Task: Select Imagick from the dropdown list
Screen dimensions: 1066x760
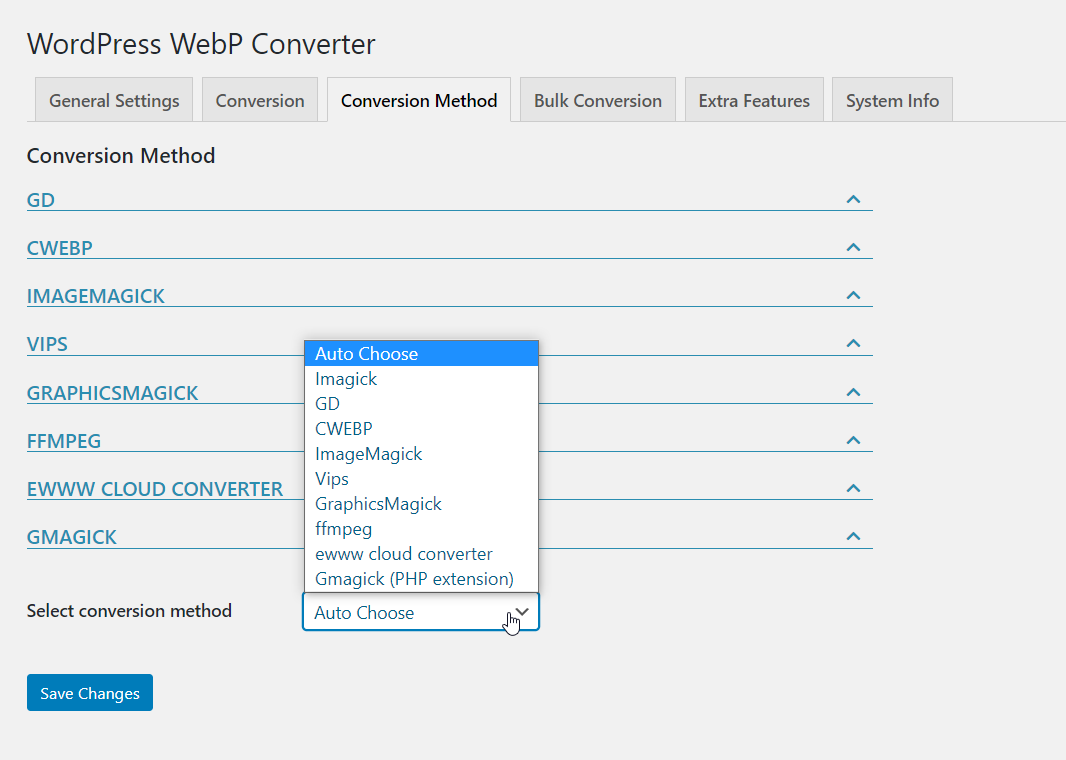Action: pos(346,378)
